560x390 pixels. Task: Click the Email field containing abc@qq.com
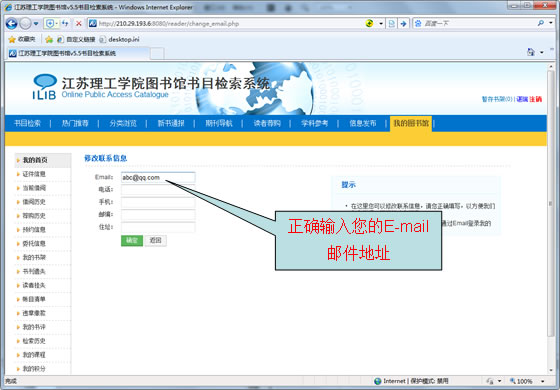click(158, 177)
